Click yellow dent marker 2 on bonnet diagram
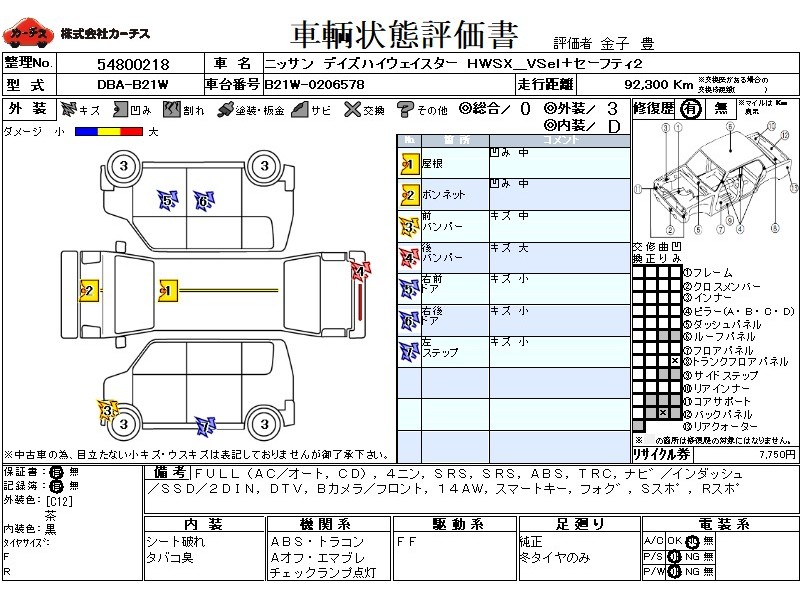 point(89,290)
